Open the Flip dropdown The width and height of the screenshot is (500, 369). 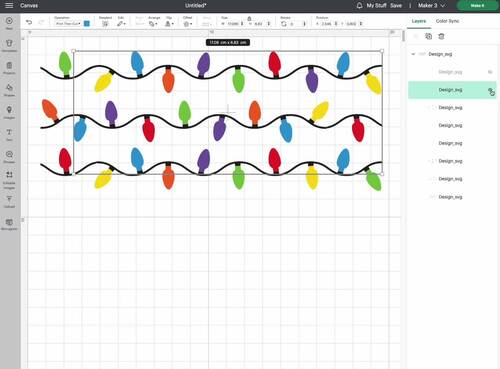pyautogui.click(x=169, y=23)
